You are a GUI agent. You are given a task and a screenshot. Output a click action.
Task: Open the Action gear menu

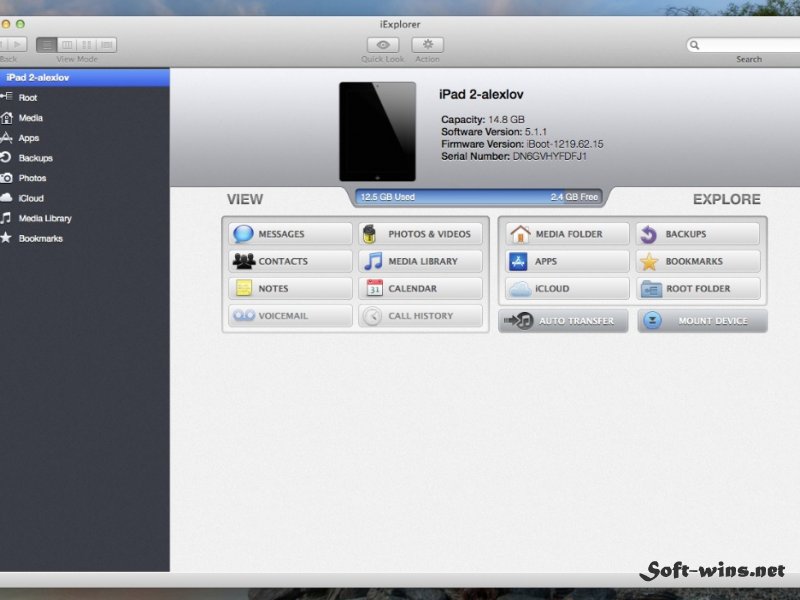coord(428,45)
